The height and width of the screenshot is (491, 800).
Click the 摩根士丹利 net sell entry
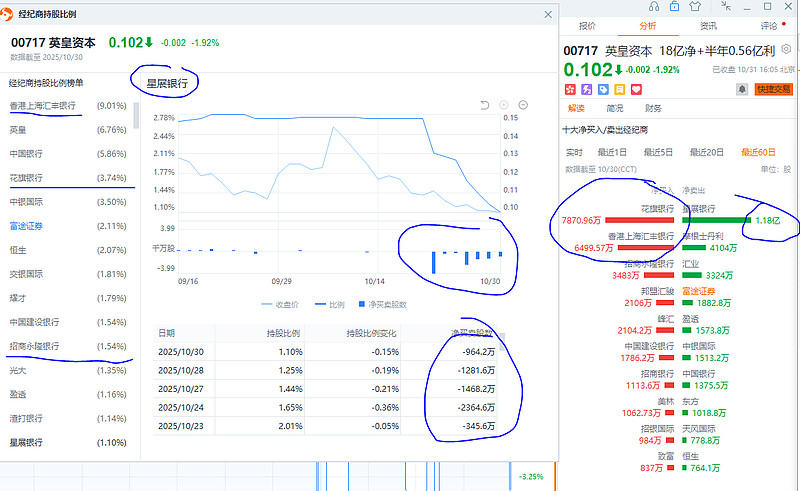tap(703, 236)
